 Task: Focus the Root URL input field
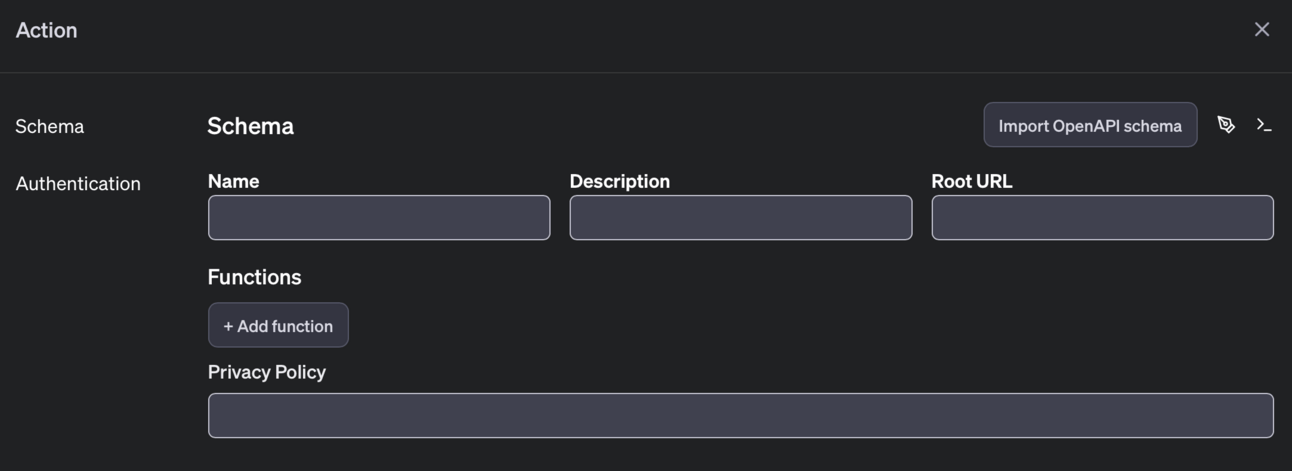pos(1103,218)
